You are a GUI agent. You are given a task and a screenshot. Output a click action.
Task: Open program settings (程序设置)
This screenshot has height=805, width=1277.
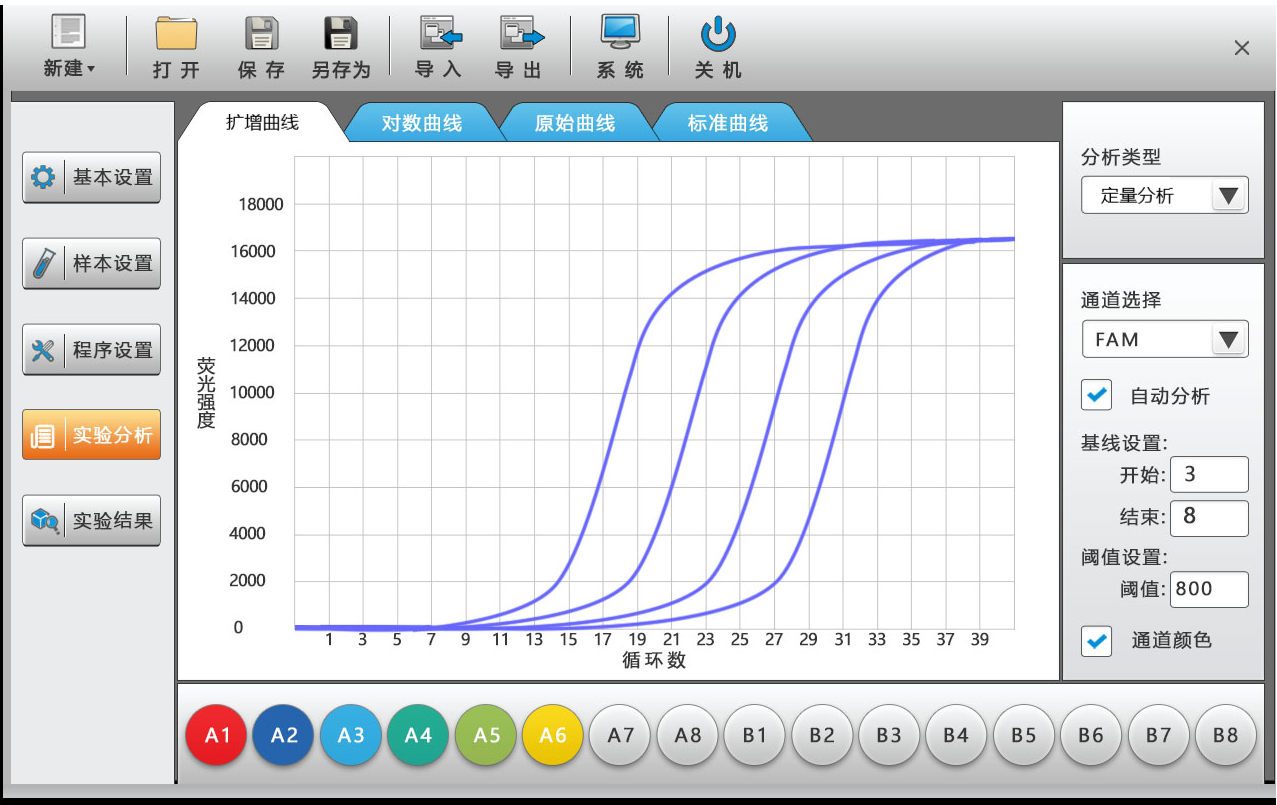coord(92,350)
